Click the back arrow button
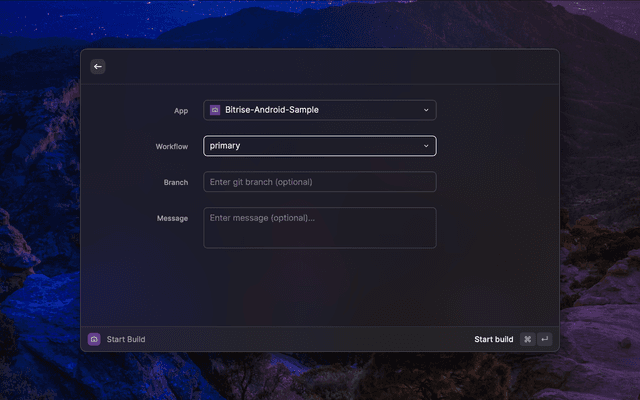640x400 pixels. [97, 67]
